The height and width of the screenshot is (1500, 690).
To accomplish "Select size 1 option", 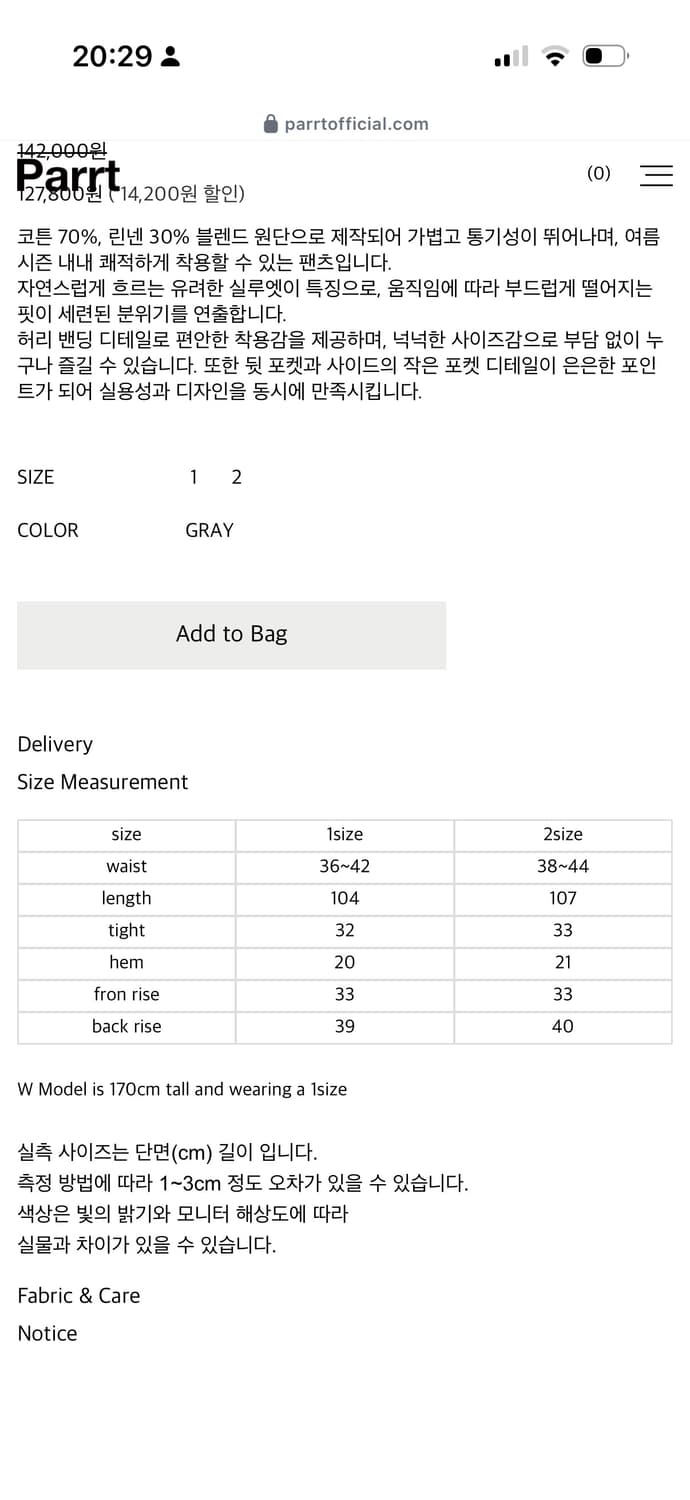I will tap(194, 477).
